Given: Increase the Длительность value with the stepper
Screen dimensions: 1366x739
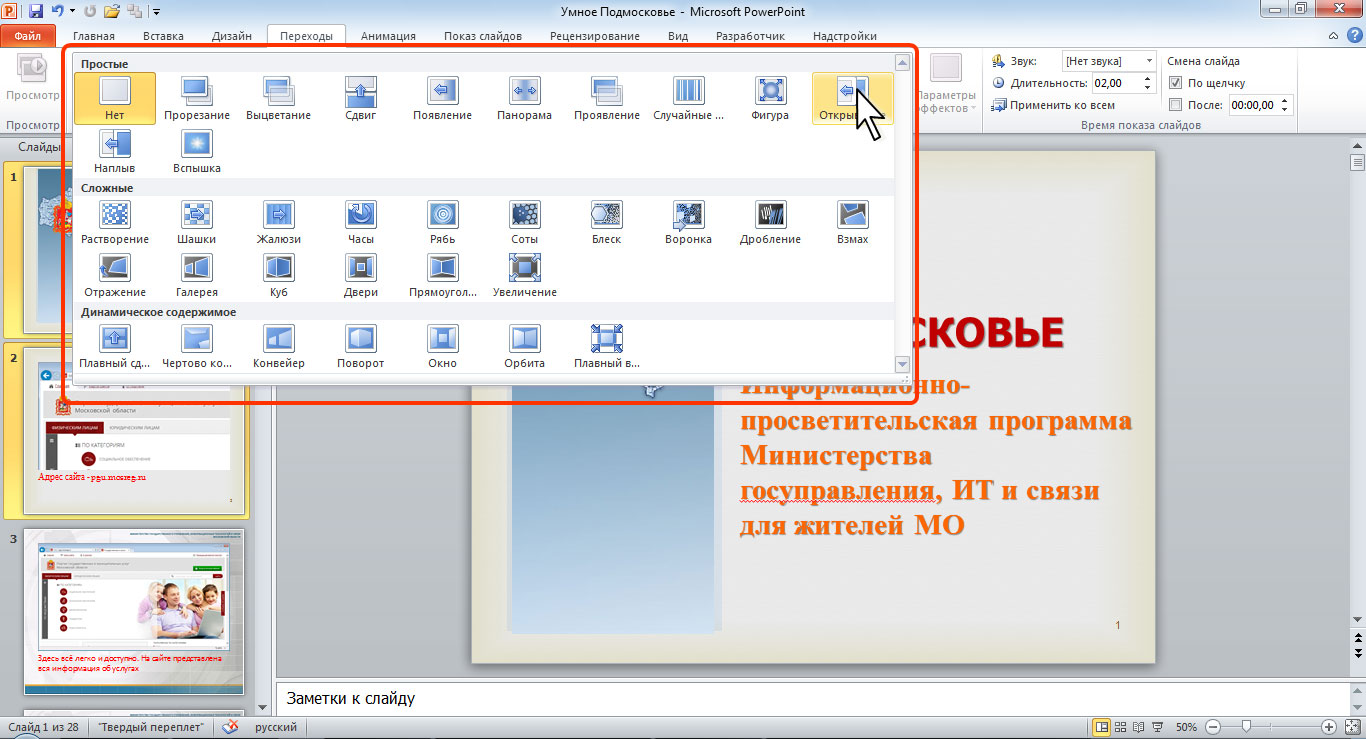Looking at the screenshot, I should pos(1147,78).
